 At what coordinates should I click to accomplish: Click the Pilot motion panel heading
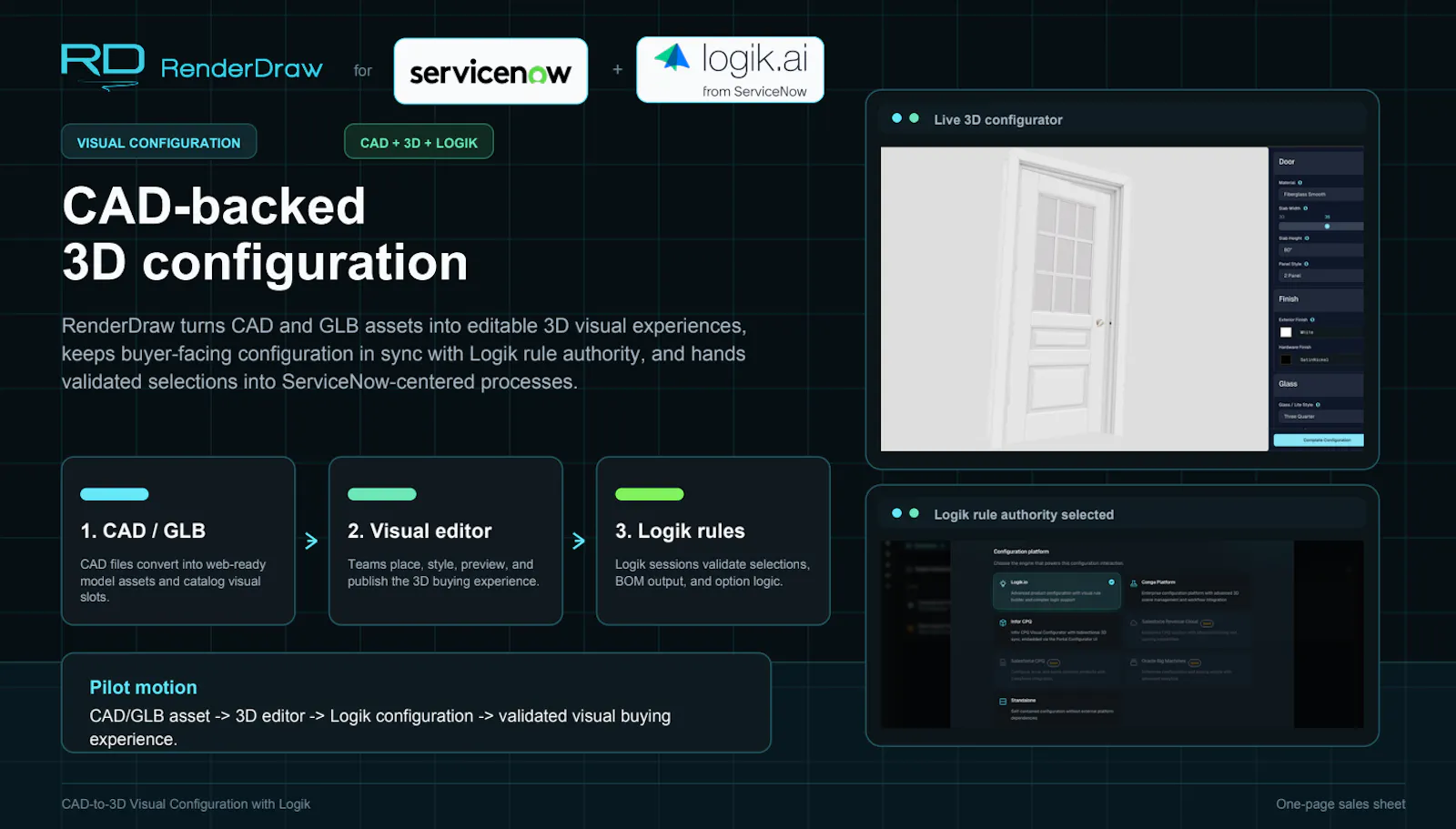[143, 687]
